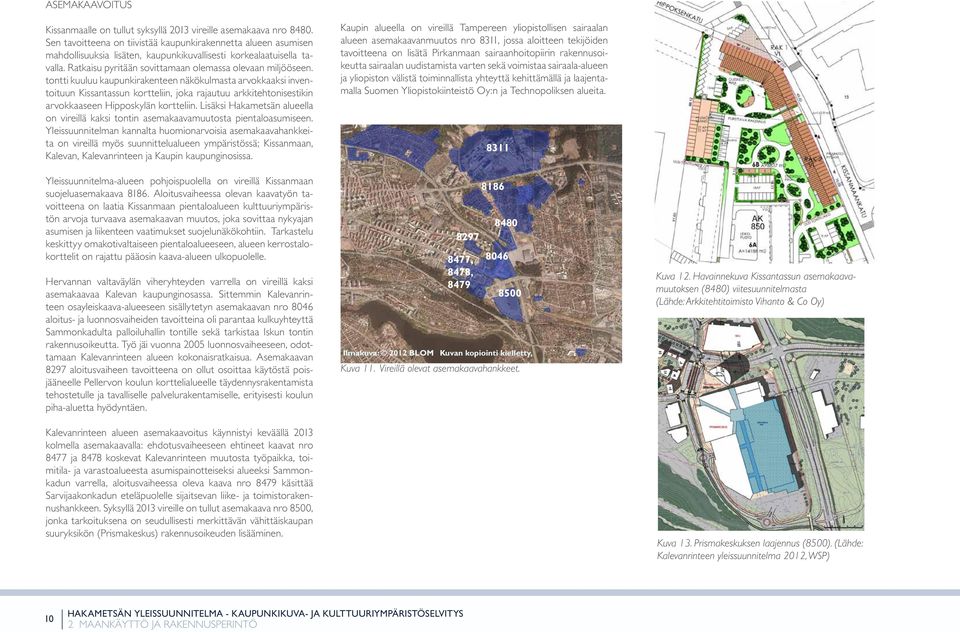Select the 8479 label on aerial map
This screenshot has width=960, height=632.
[459, 285]
